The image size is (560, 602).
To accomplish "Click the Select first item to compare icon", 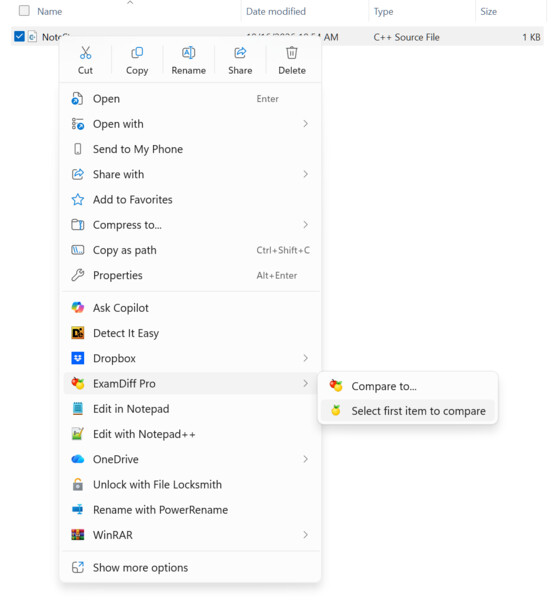I will coord(336,410).
